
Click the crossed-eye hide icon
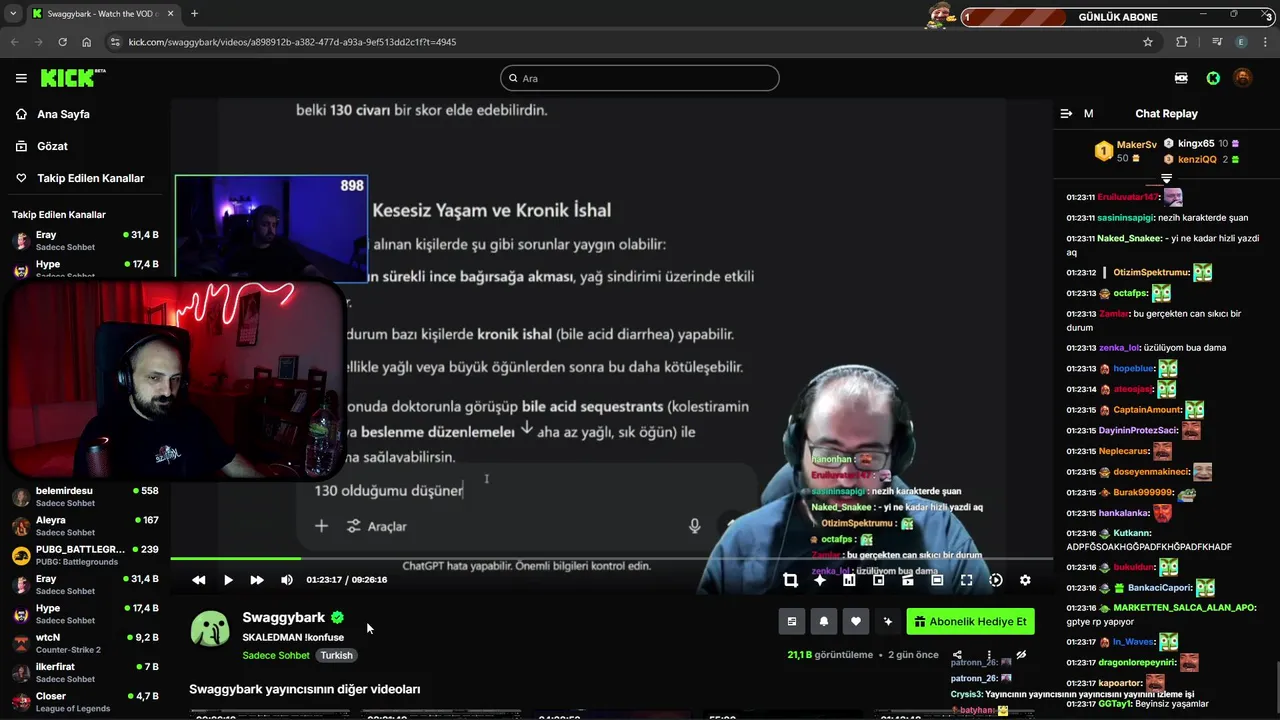click(x=1021, y=655)
